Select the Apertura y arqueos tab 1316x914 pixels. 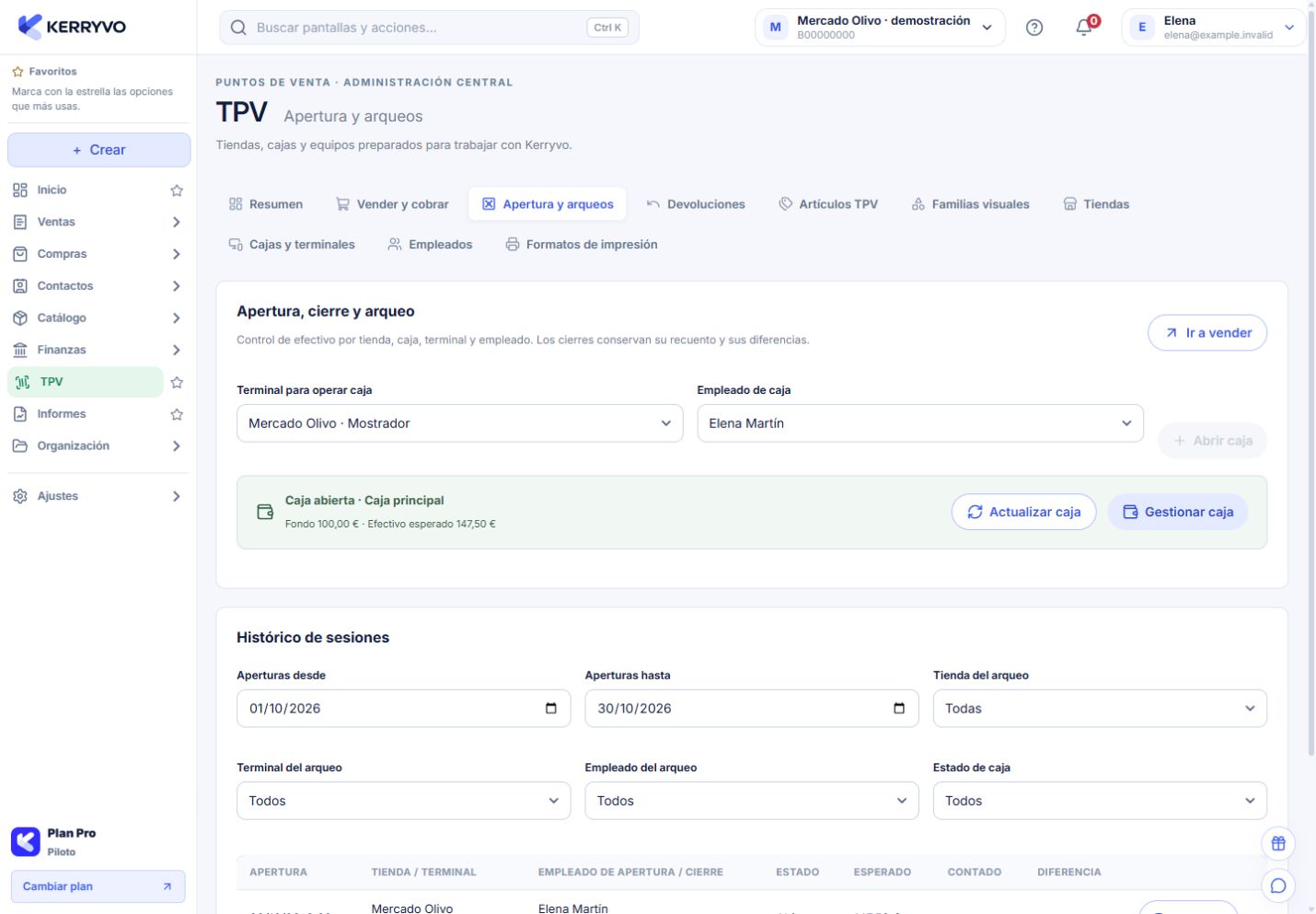(548, 204)
